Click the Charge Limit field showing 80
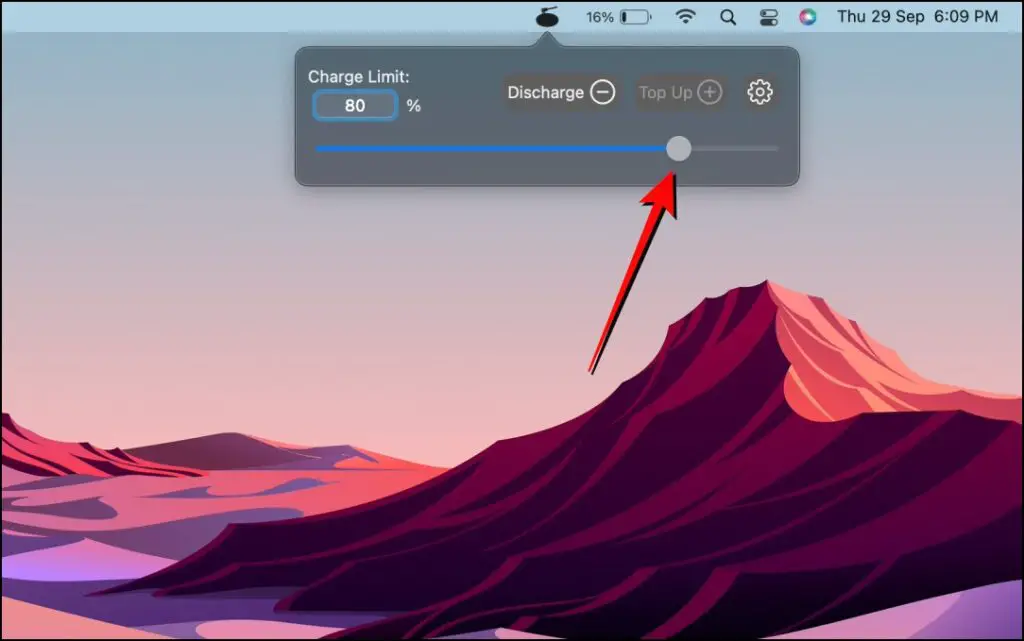The image size is (1024, 641). [355, 105]
